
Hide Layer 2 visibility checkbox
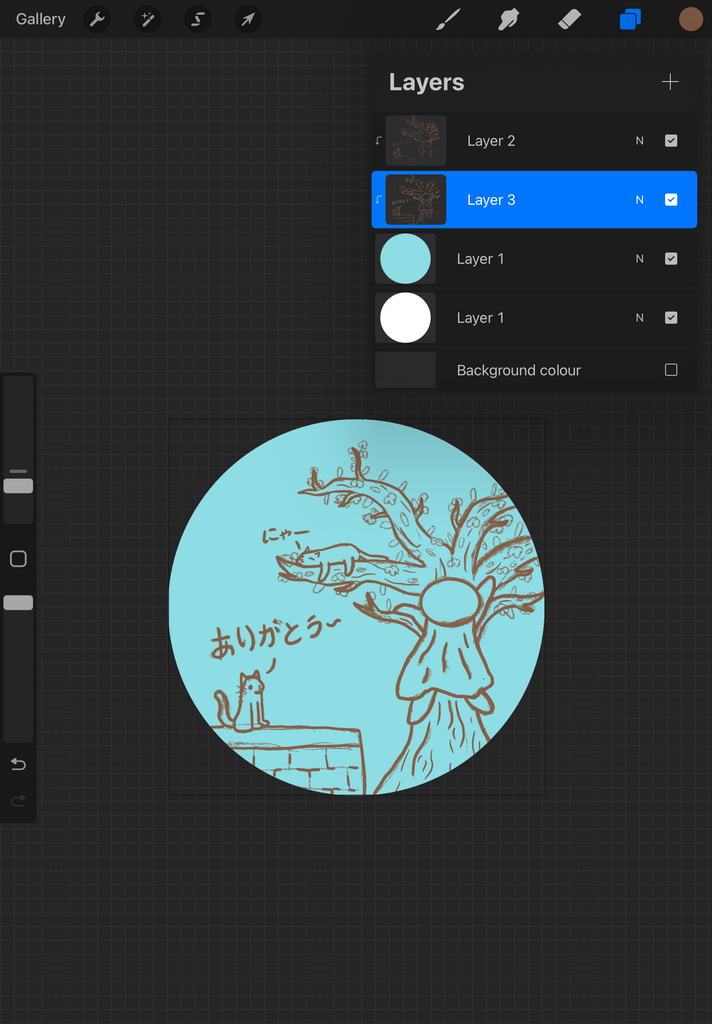pos(671,141)
